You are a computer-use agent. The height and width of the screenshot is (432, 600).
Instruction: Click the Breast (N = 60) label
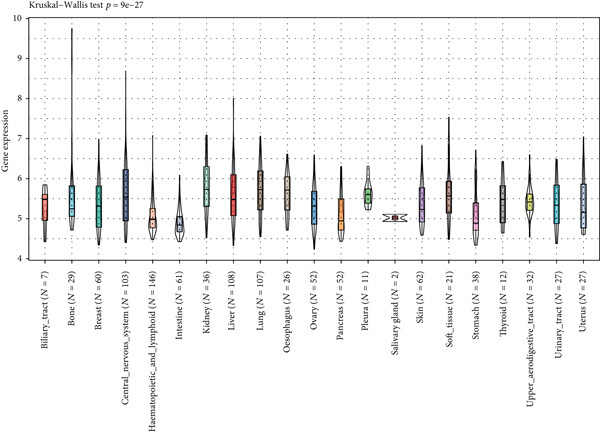point(99,301)
